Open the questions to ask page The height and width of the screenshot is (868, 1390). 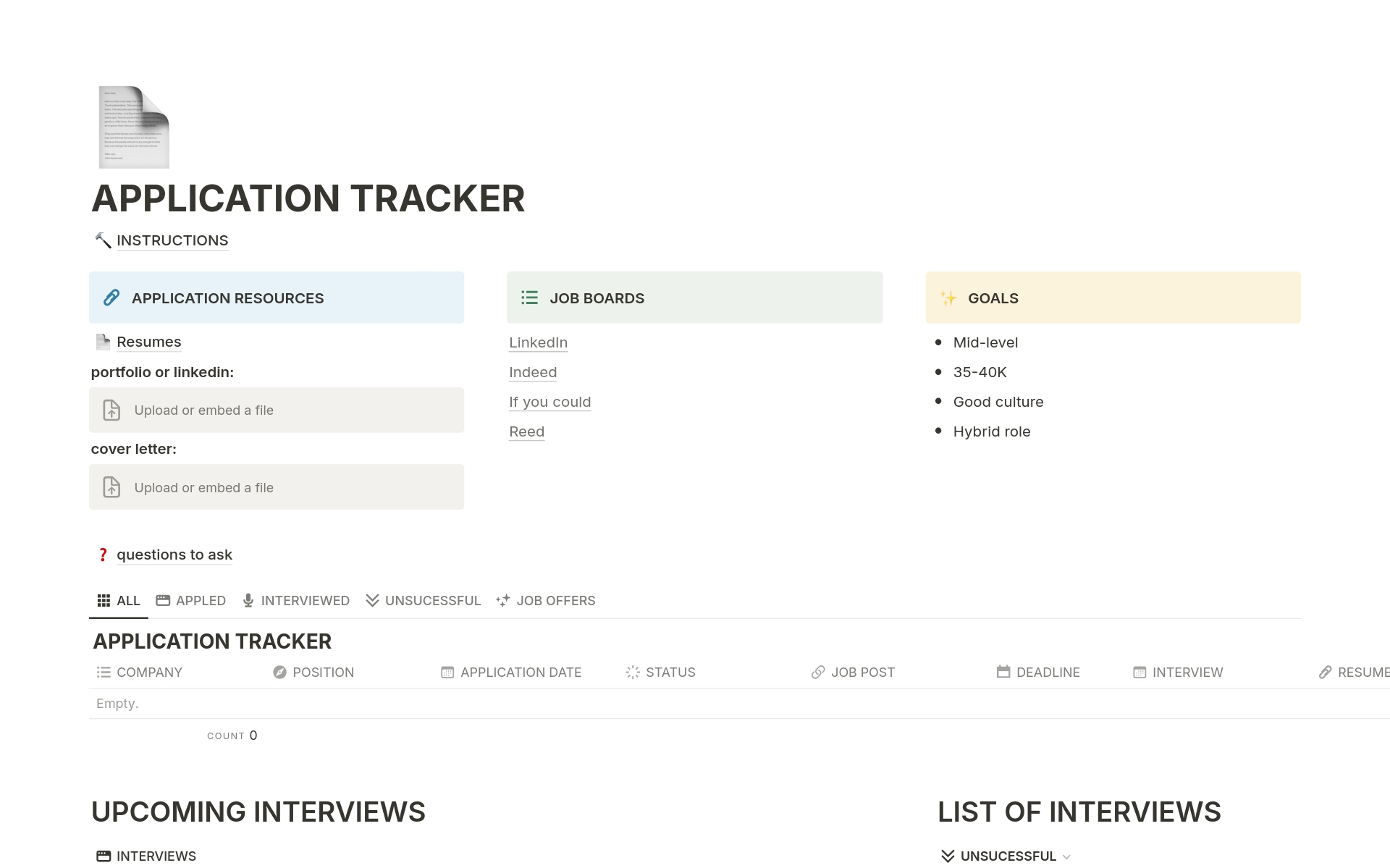pyautogui.click(x=174, y=555)
